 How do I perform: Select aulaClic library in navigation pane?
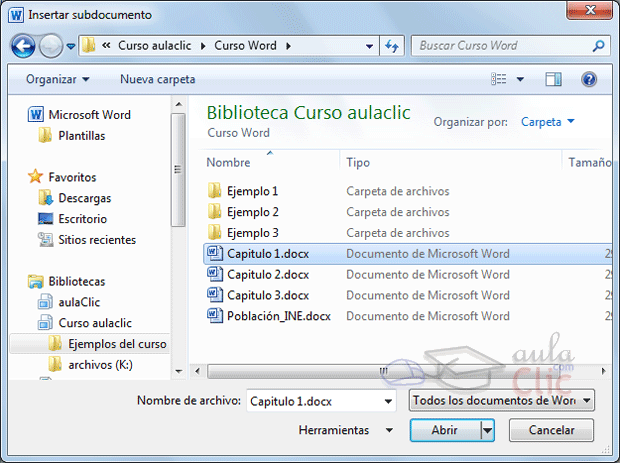69,302
